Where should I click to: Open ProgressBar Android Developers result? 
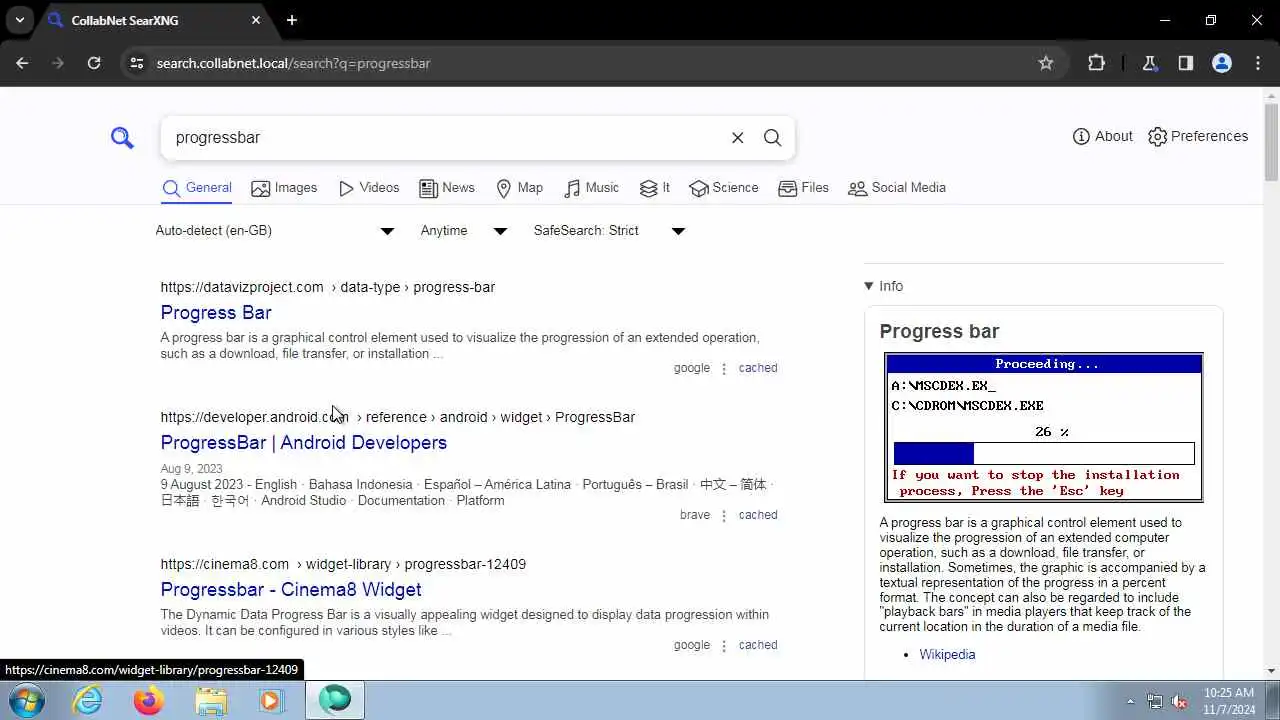[x=304, y=443]
